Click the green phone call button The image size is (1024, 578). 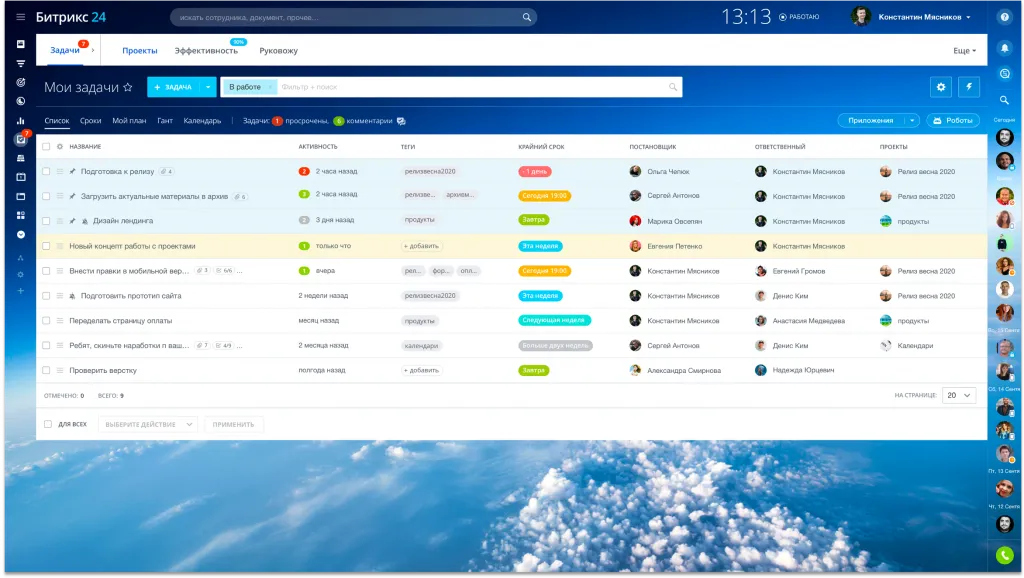1005,555
